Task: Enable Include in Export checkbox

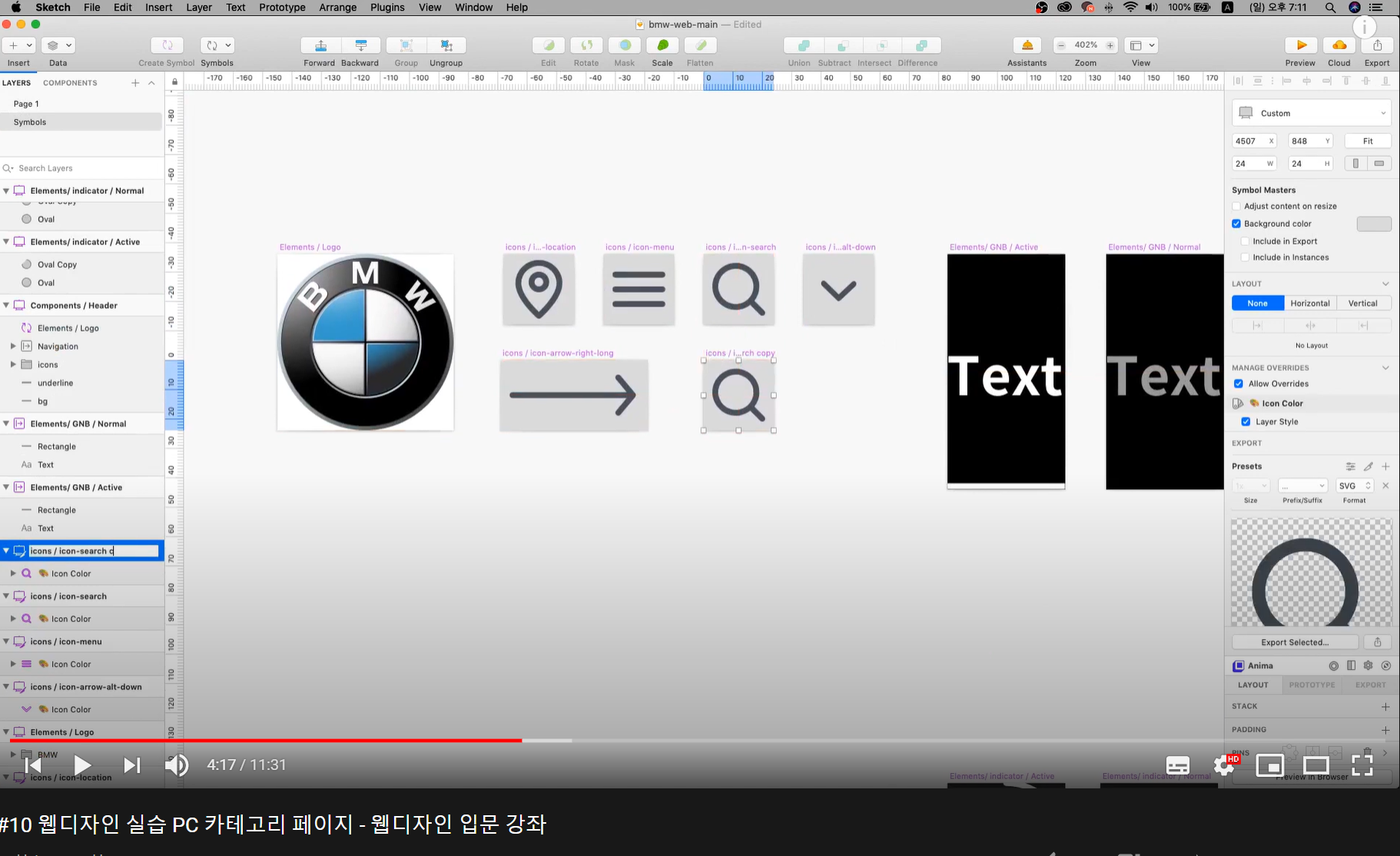Action: 1246,241
